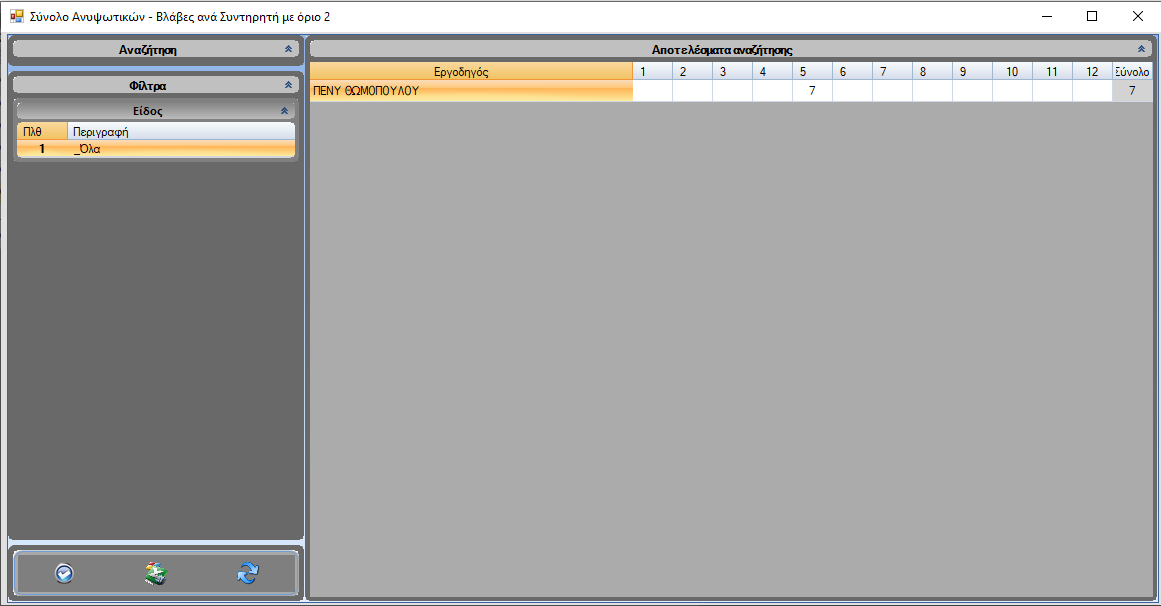Click the Περιγραφή column header
The image size is (1161, 606).
[180, 131]
